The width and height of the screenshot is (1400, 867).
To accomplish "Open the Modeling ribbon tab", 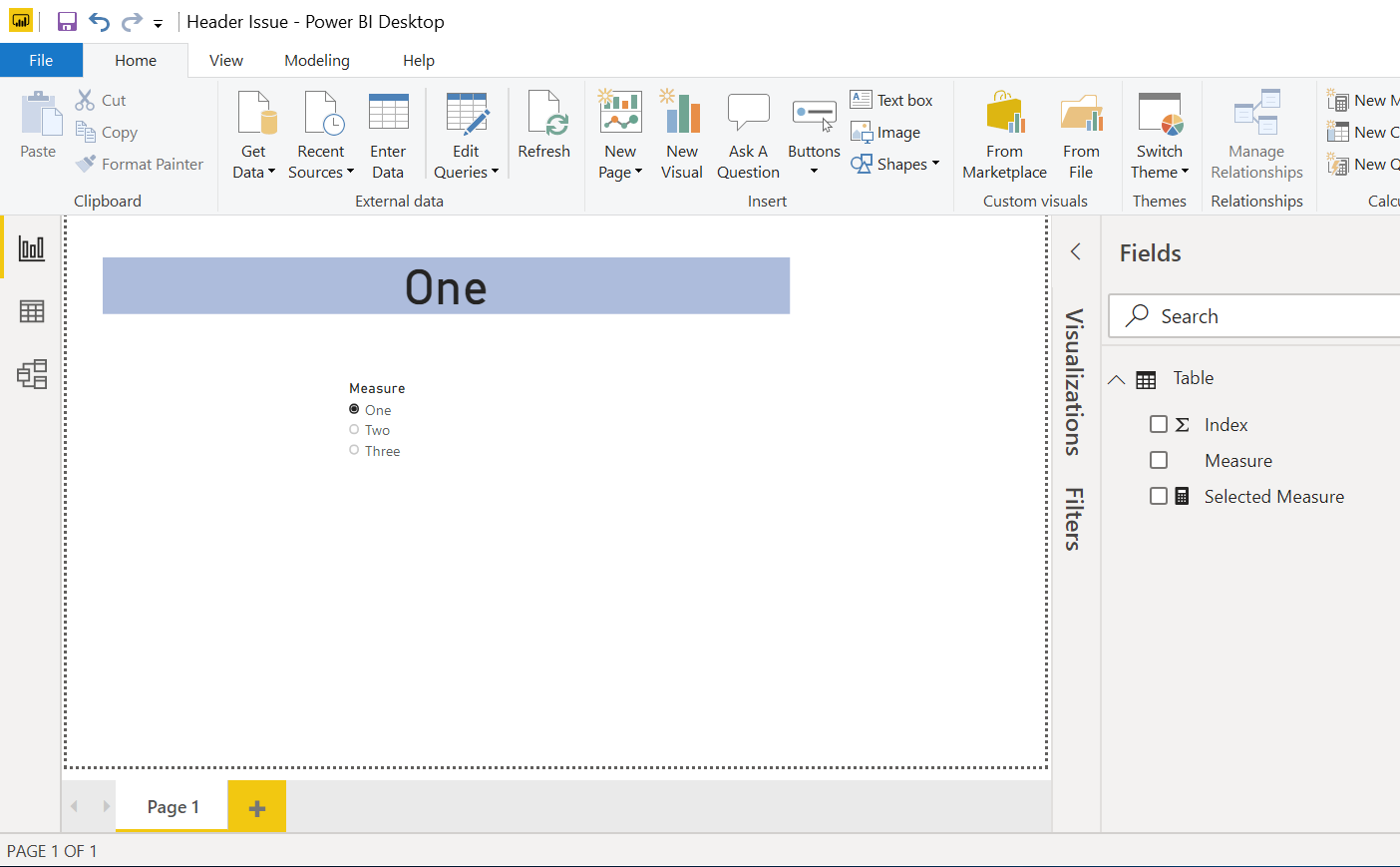I will coord(317,61).
